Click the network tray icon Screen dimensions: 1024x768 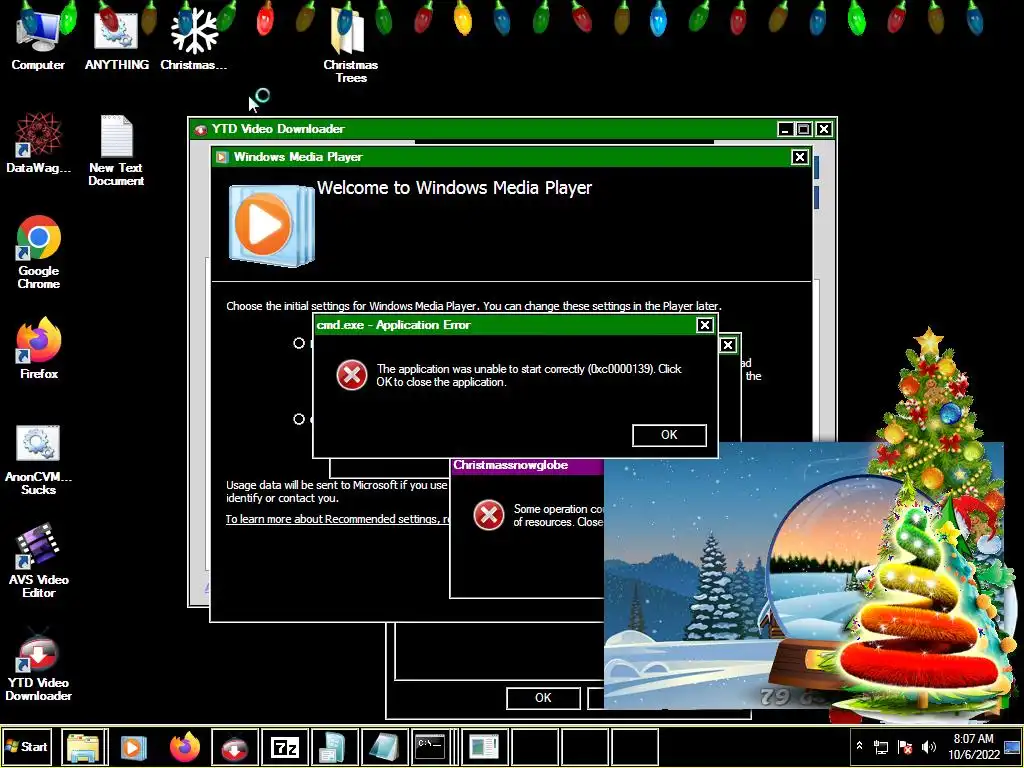pos(882,747)
